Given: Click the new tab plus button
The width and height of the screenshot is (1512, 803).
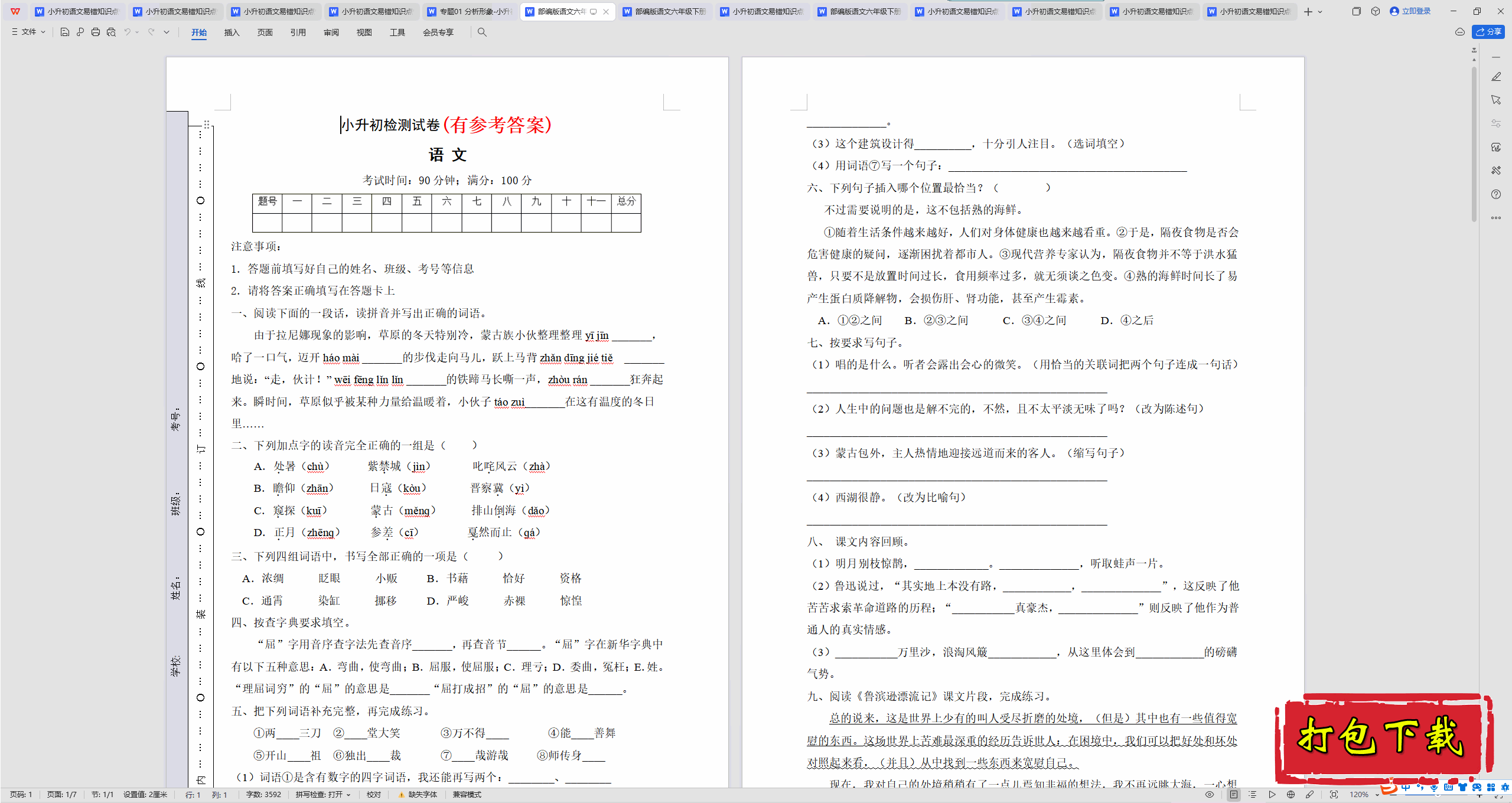Looking at the screenshot, I should pos(1308,11).
